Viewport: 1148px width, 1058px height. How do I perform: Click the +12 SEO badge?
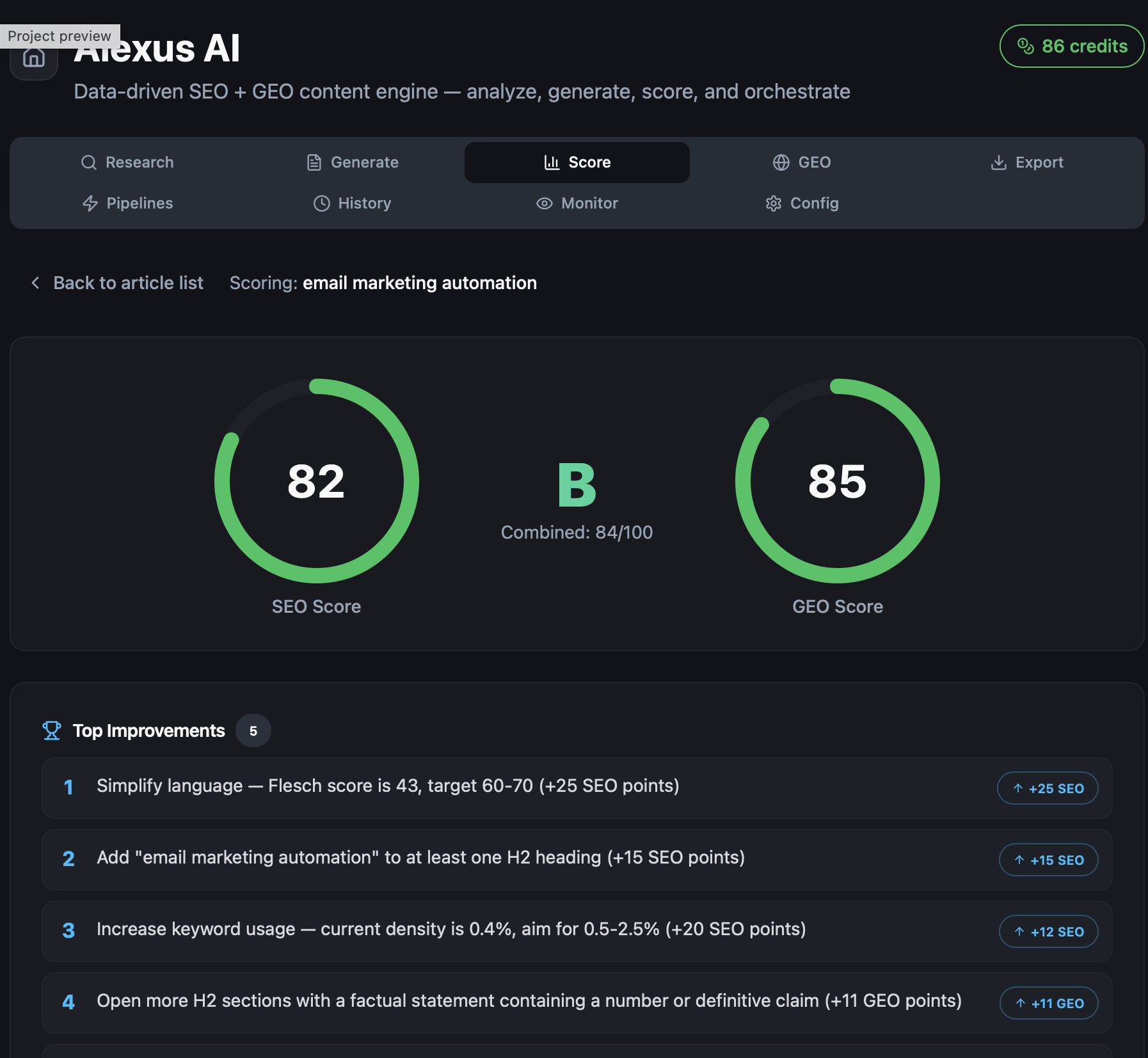1049,931
